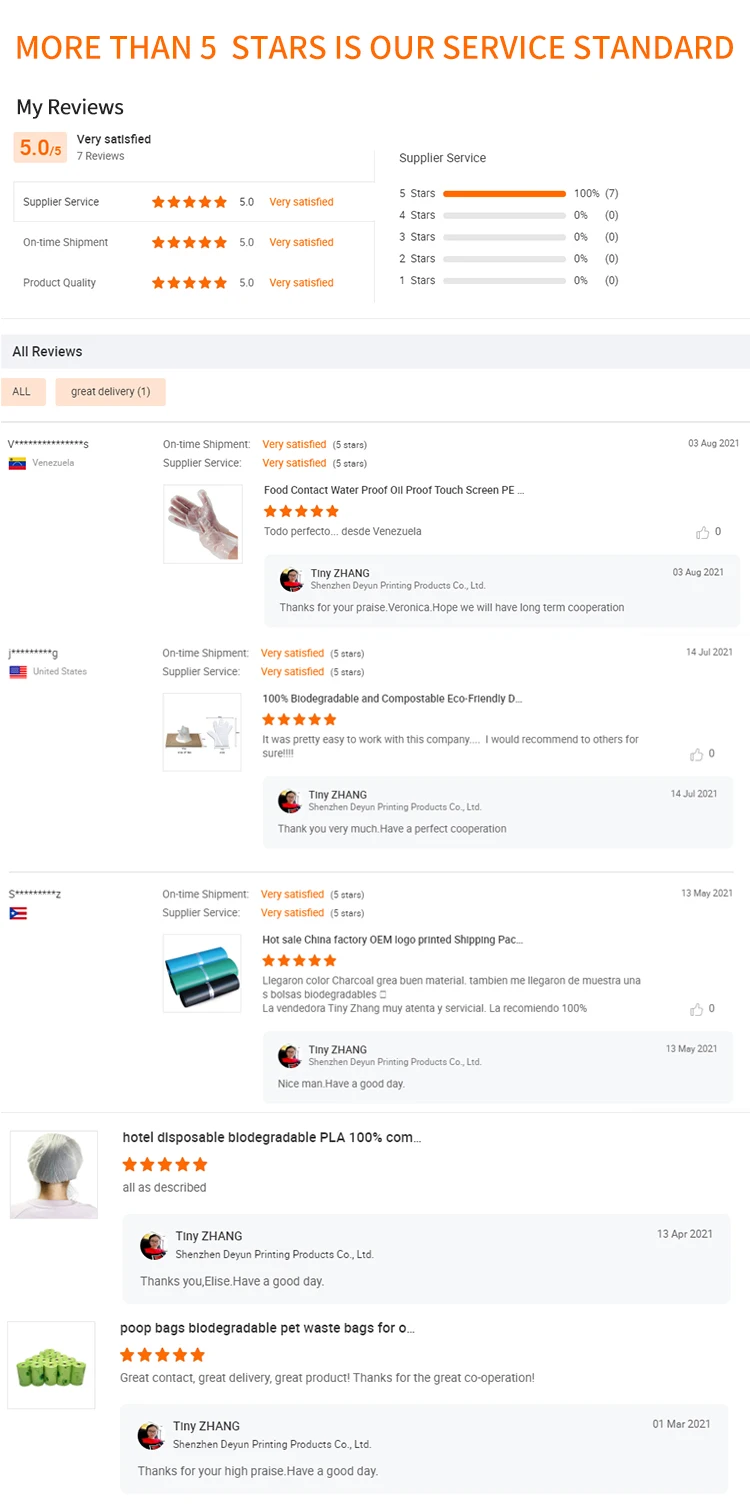This screenshot has height=1506, width=750.
Task: Open the Food Contact Water Proof gloves link
Action: (x=394, y=490)
